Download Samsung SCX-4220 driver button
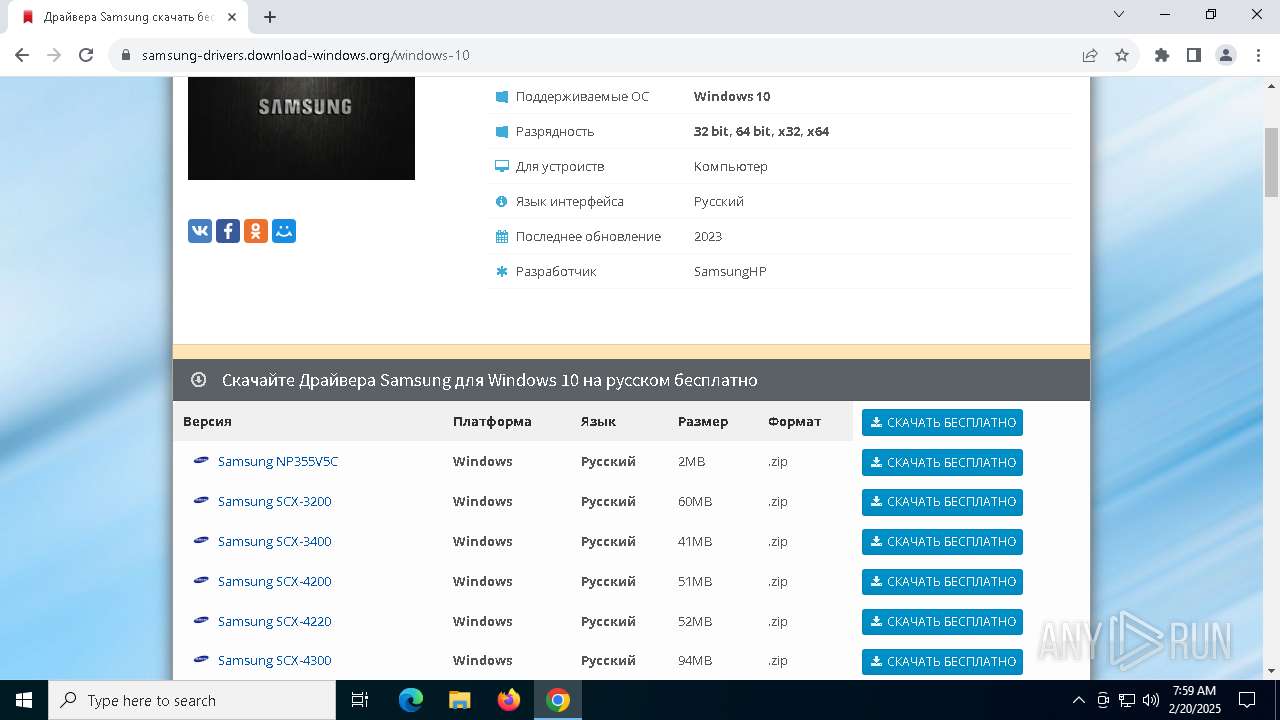This screenshot has width=1280, height=720. pyautogui.click(x=942, y=622)
